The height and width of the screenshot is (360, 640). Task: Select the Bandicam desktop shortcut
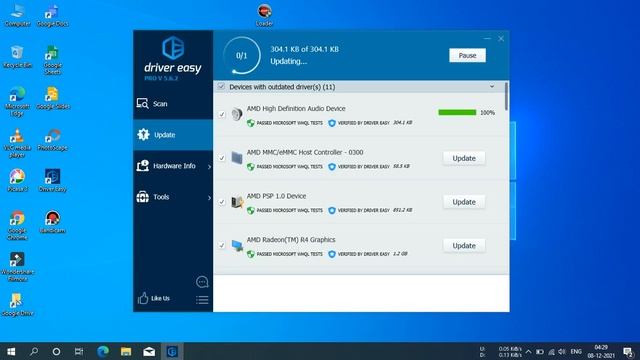[x=52, y=222]
